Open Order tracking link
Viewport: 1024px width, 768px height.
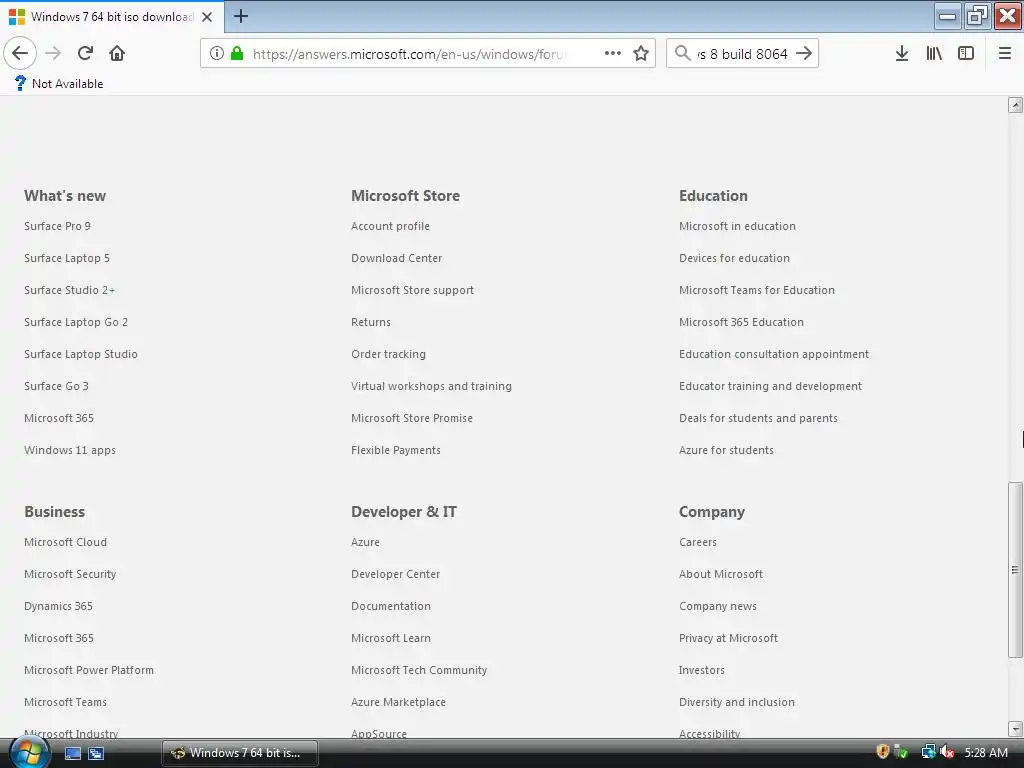[389, 354]
